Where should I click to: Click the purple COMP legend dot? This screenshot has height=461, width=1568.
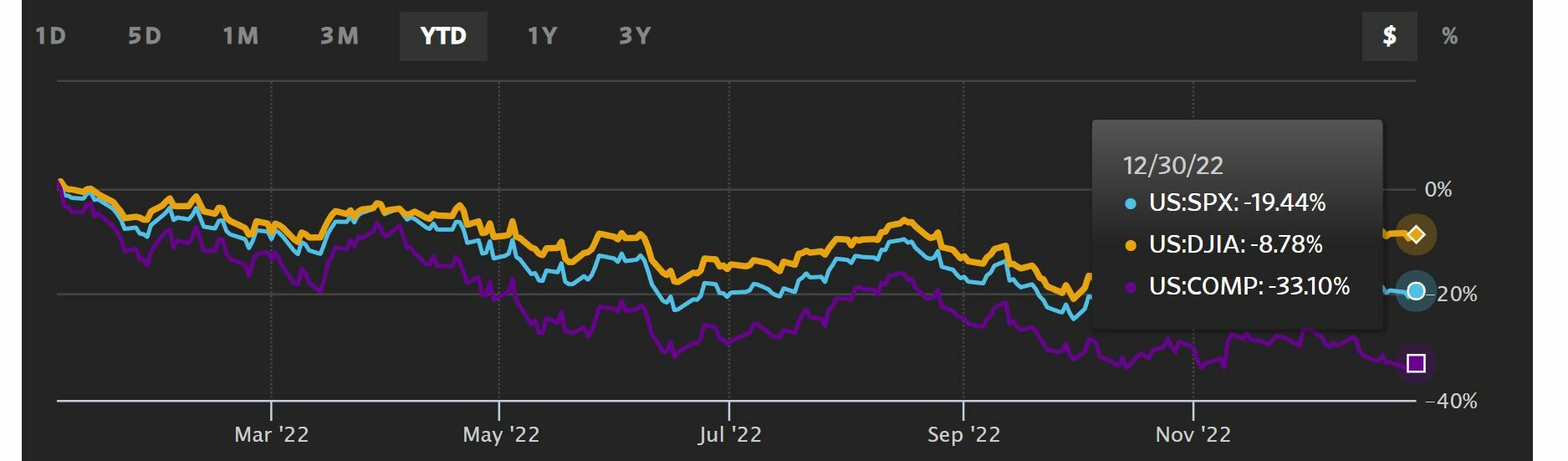pyautogui.click(x=1131, y=287)
